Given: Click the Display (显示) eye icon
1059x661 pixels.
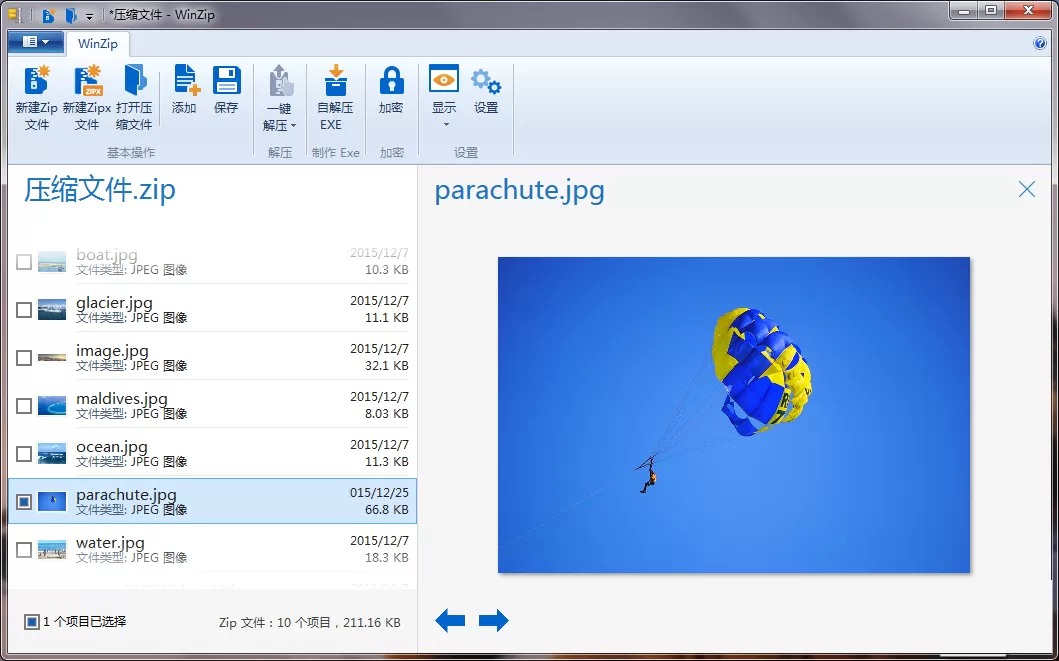Looking at the screenshot, I should click(444, 80).
